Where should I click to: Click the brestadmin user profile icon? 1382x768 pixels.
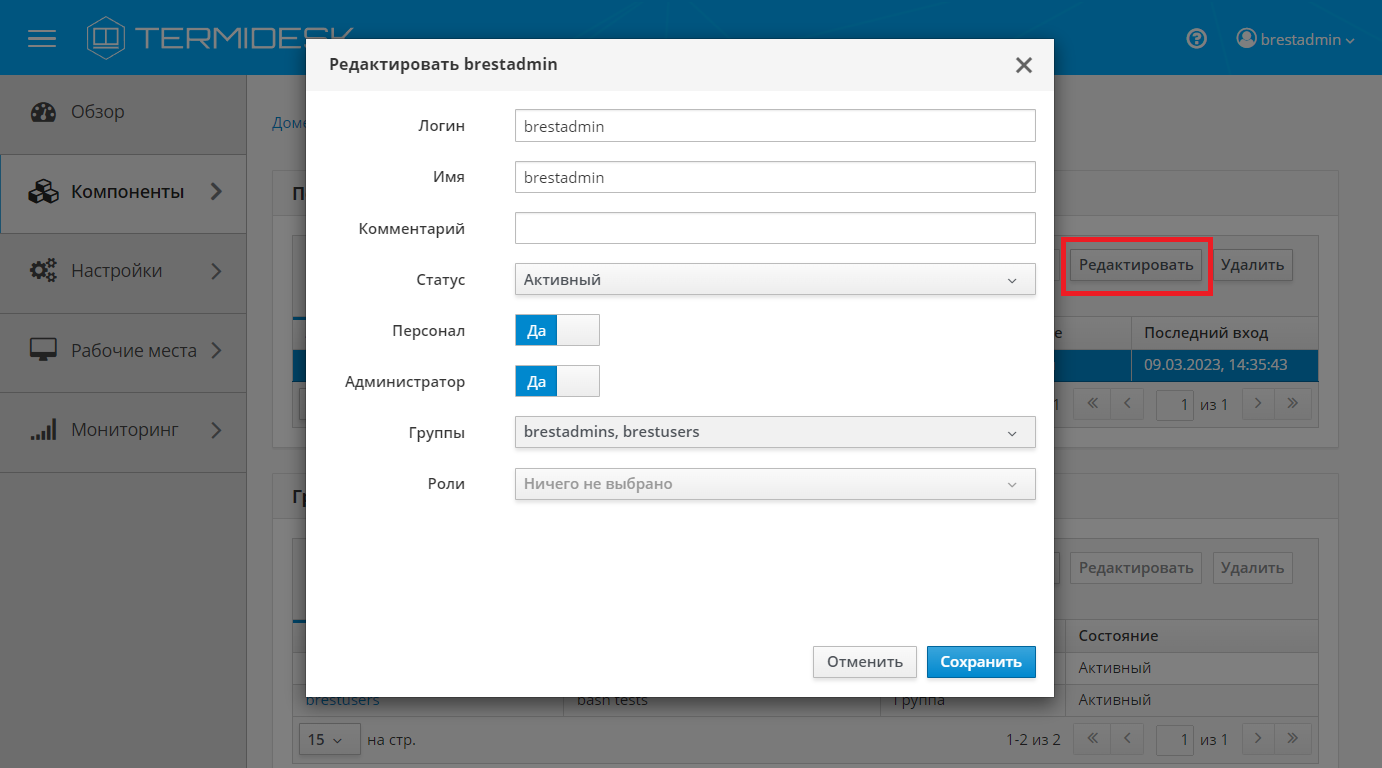[1246, 39]
